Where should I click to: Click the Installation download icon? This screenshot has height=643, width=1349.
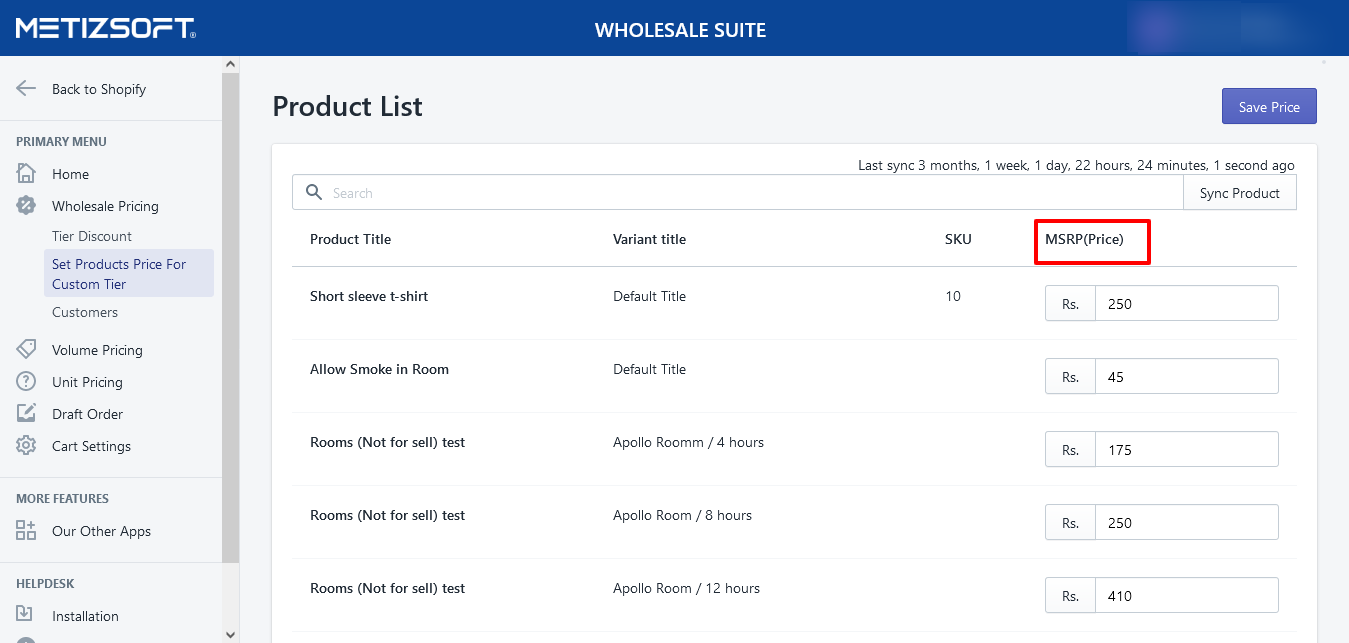[x=26, y=616]
